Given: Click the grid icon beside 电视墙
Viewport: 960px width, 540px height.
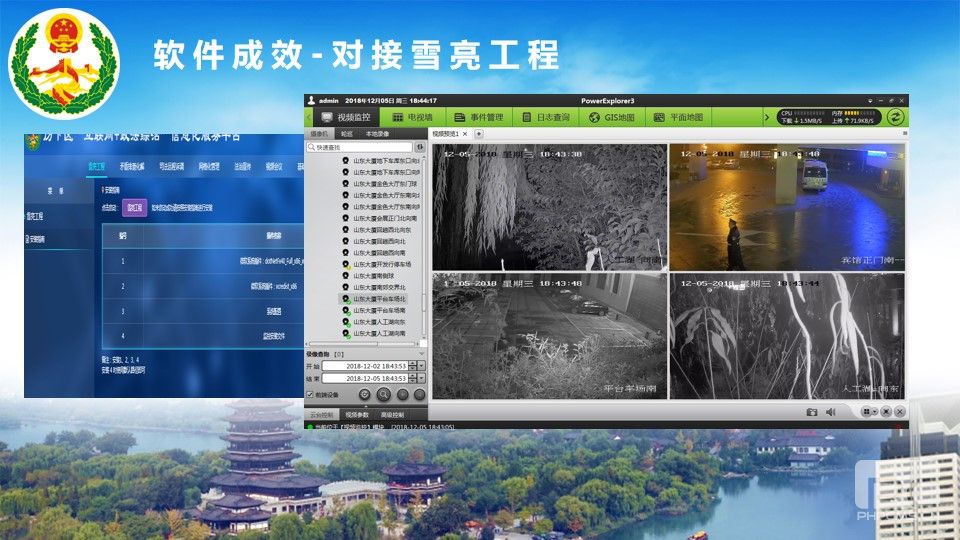Looking at the screenshot, I should 397,117.
